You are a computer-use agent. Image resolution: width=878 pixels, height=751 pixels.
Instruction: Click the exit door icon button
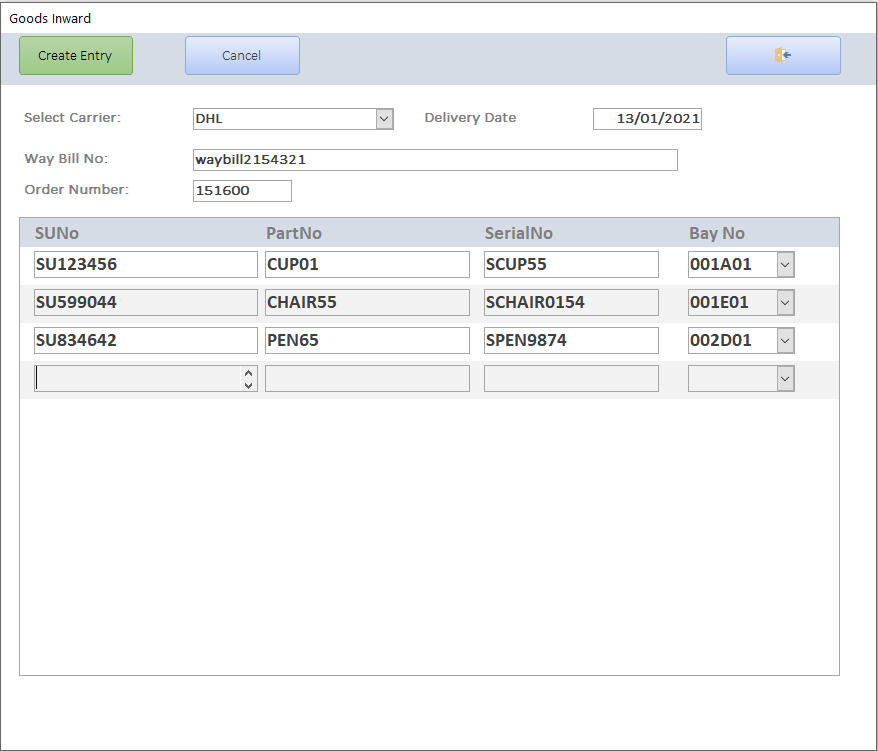pos(783,56)
